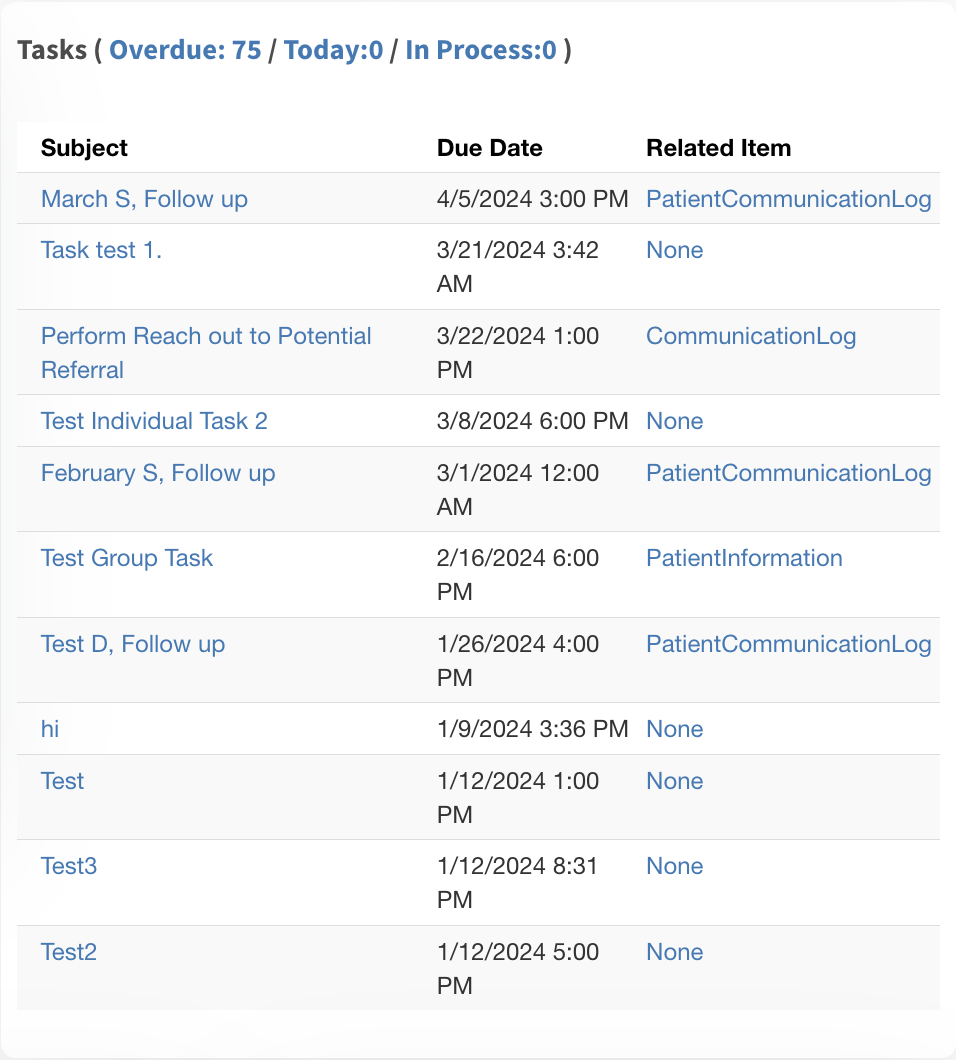Open the Test D, Follow up task

(x=133, y=644)
